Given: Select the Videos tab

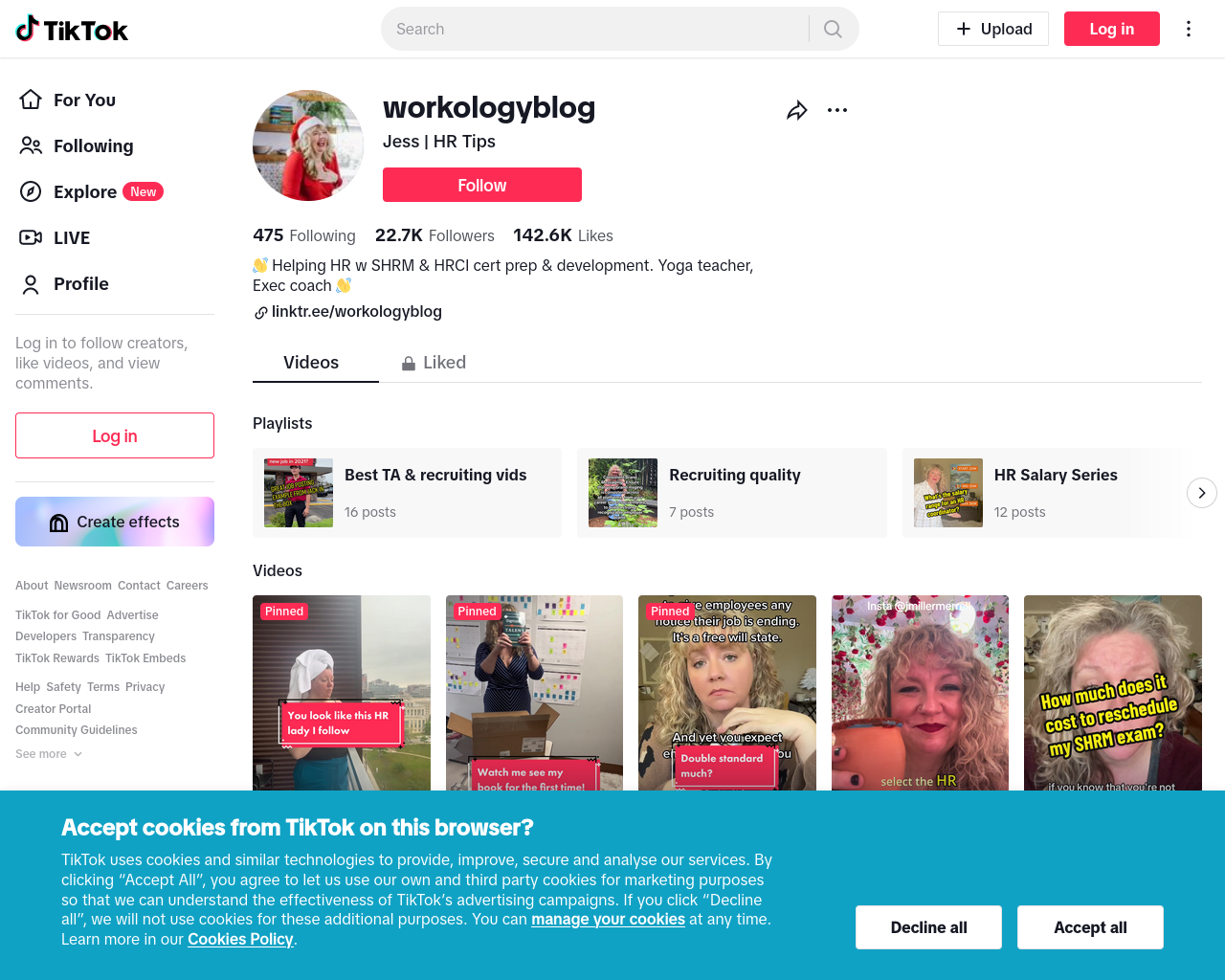Looking at the screenshot, I should (x=311, y=363).
